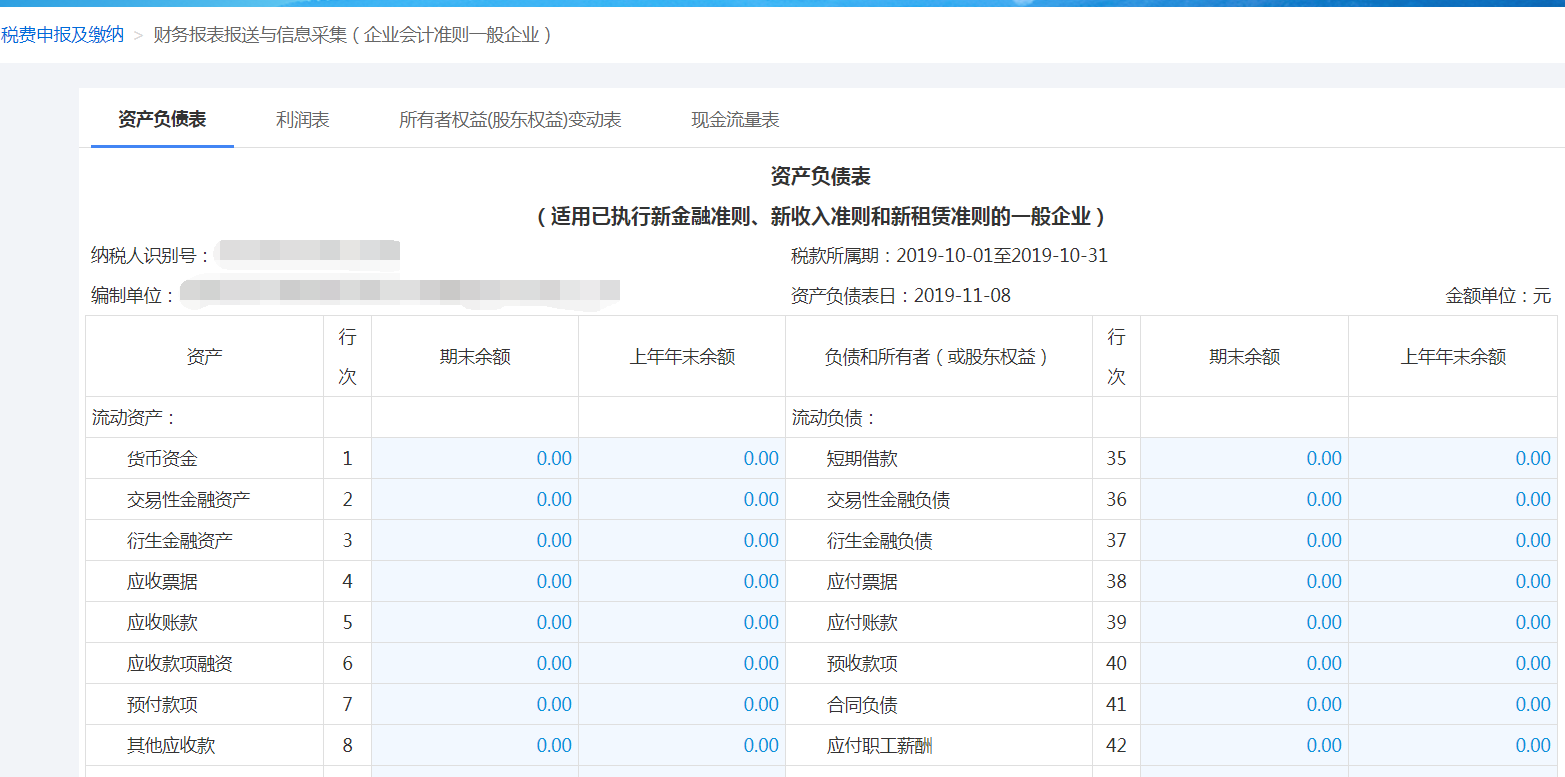The width and height of the screenshot is (1565, 777).
Task: Switch to the 现金流量表 tab
Action: [x=735, y=120]
